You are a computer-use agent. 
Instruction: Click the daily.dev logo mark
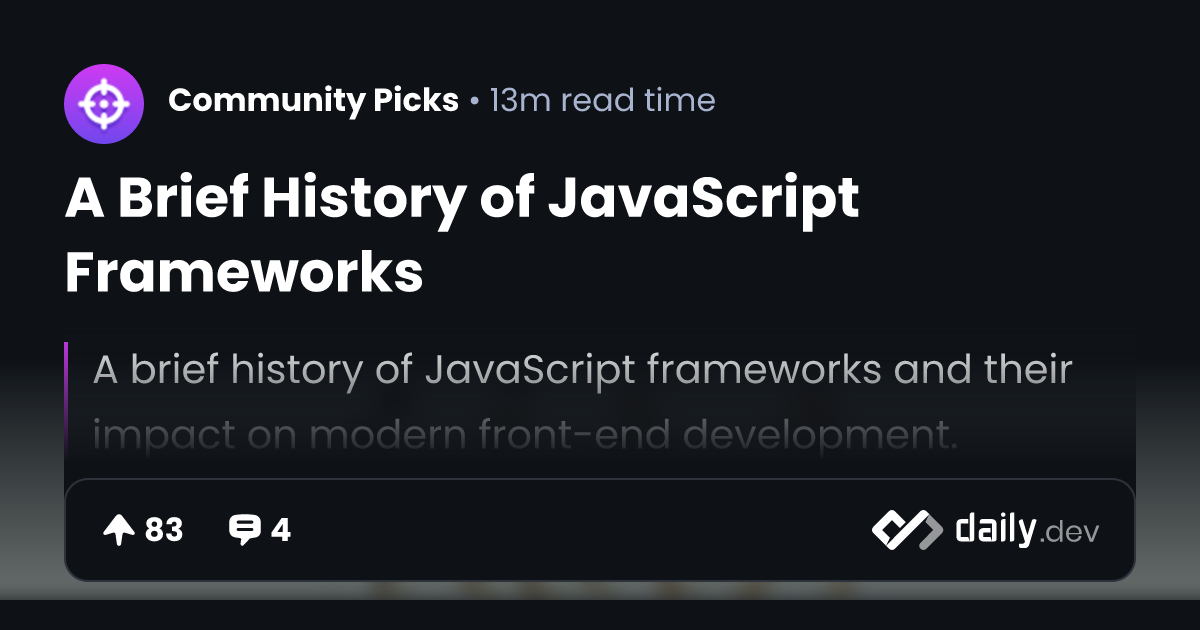(906, 530)
